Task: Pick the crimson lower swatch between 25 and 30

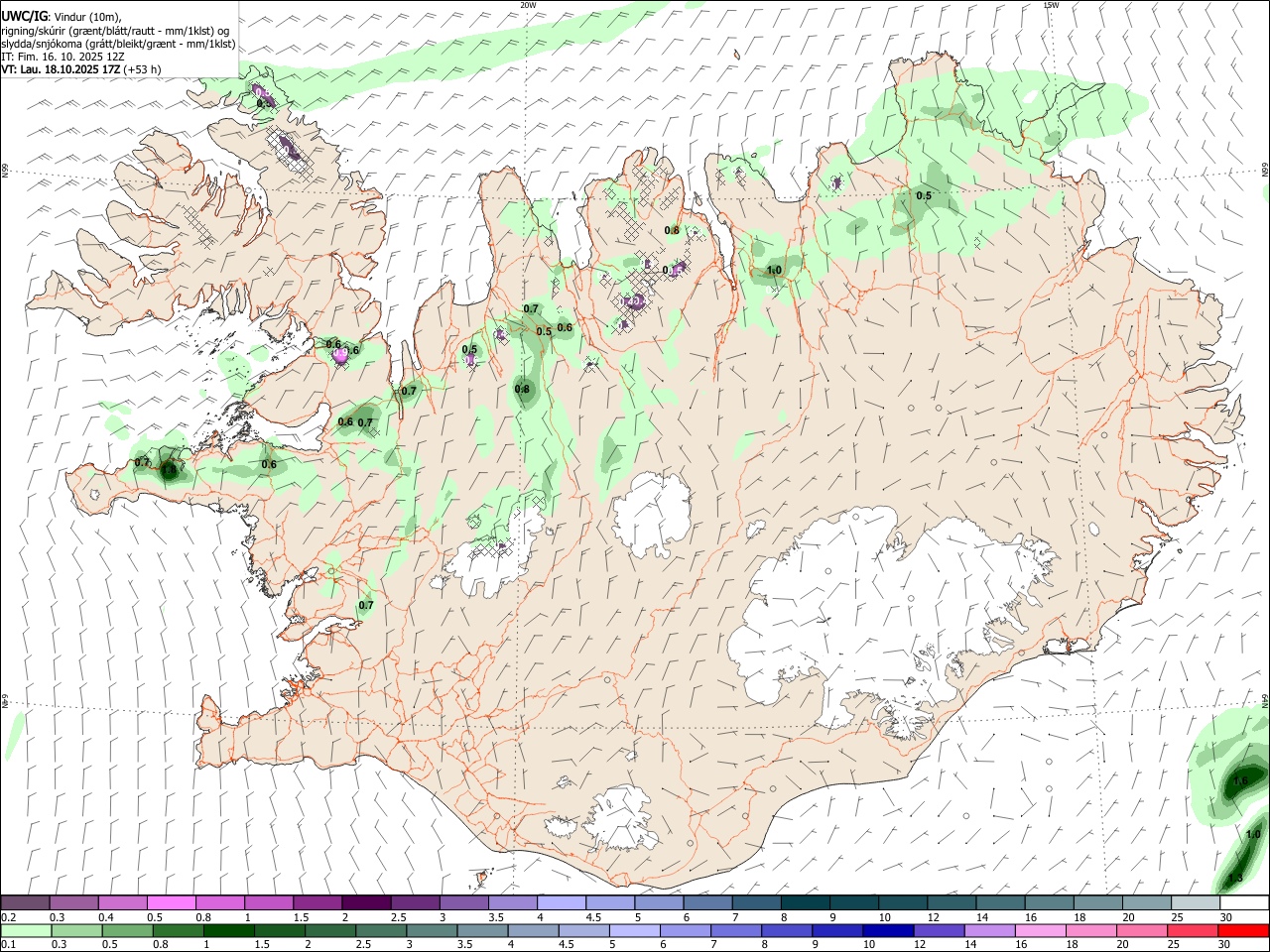Action: (1194, 930)
